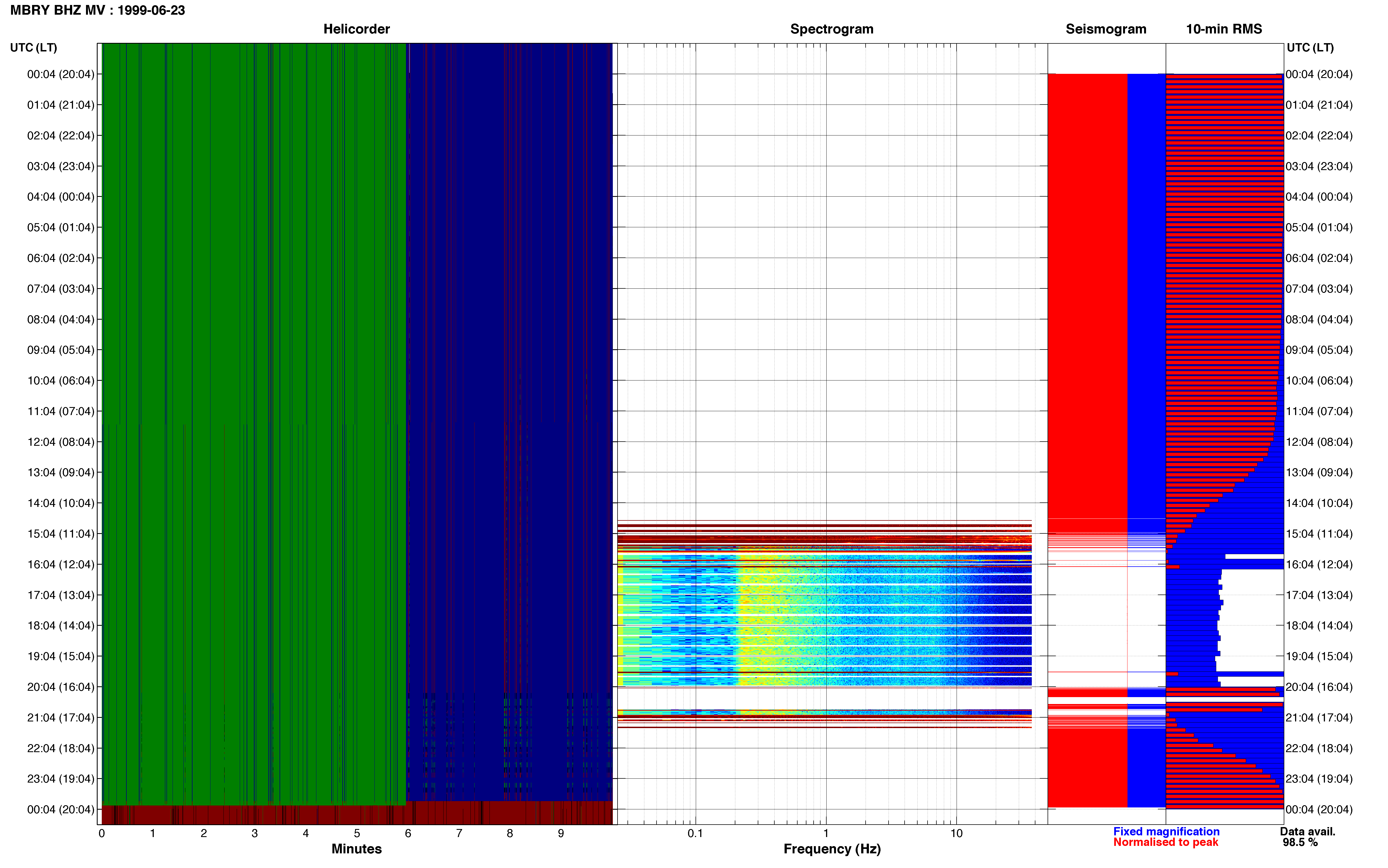Viewport: 1388px width, 868px height.
Task: Click the right '22:04 (18:04)' time label
Action: pos(1319,748)
